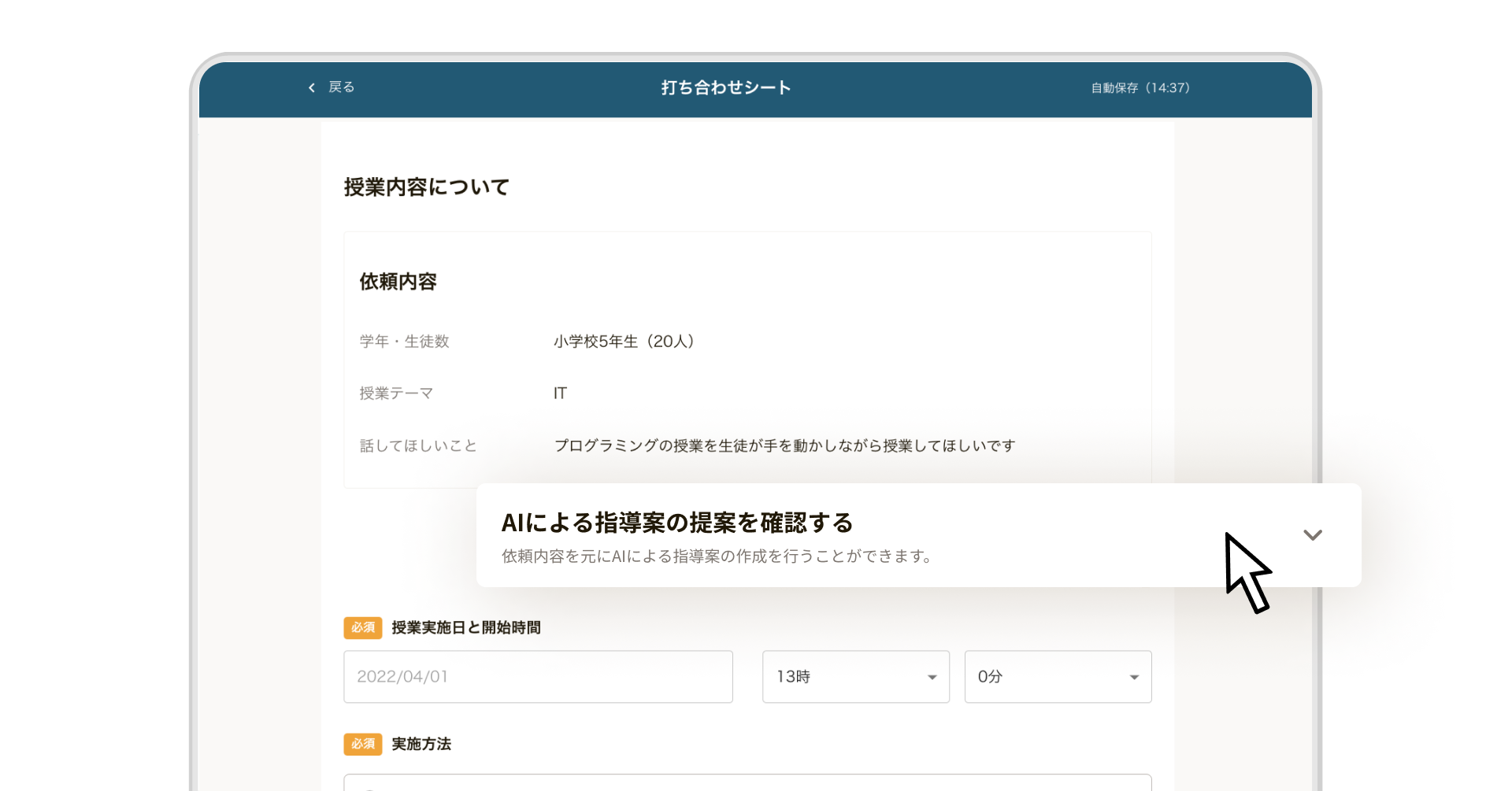The width and height of the screenshot is (1512, 791).
Task: Click the 授業テーマ field label
Action: coord(396,394)
